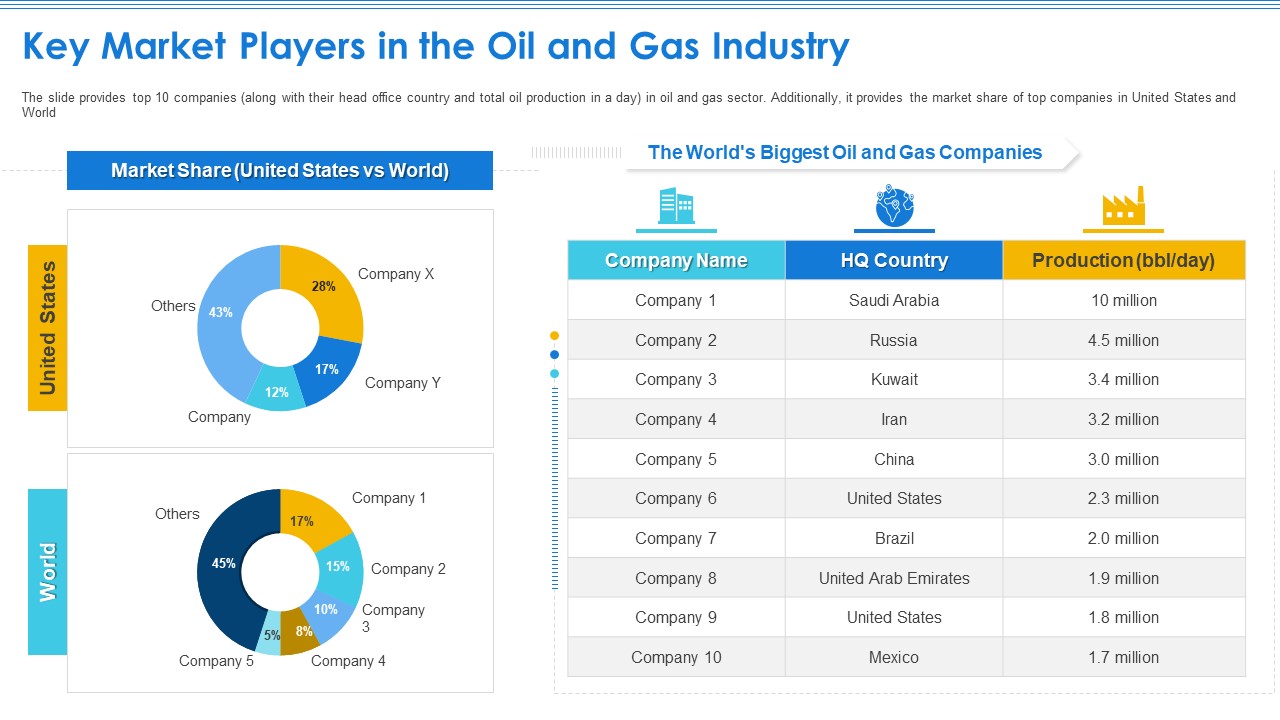Click the 2.3 million production cell
The height and width of the screenshot is (720, 1280).
tap(1124, 498)
